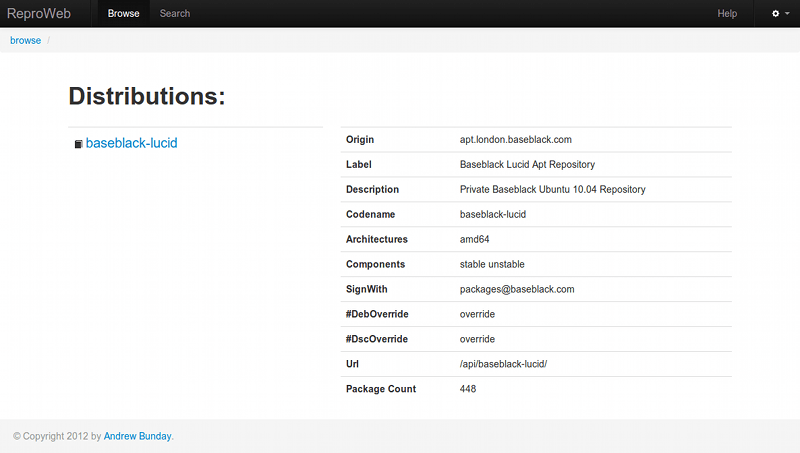The image size is (800, 453).
Task: Click the #DebOverride field label
Action: (377, 314)
